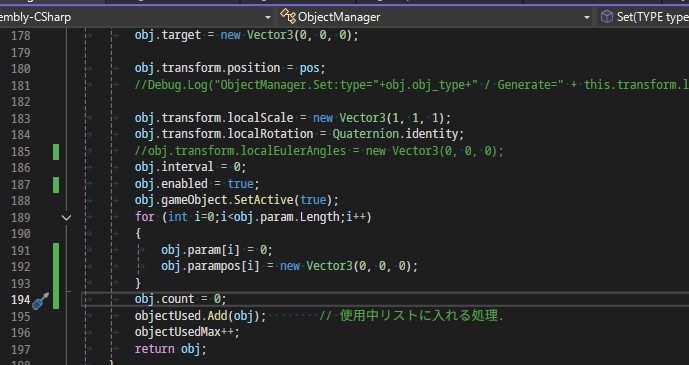Click 'obj.transform.position = pos;' line

(x=230, y=68)
